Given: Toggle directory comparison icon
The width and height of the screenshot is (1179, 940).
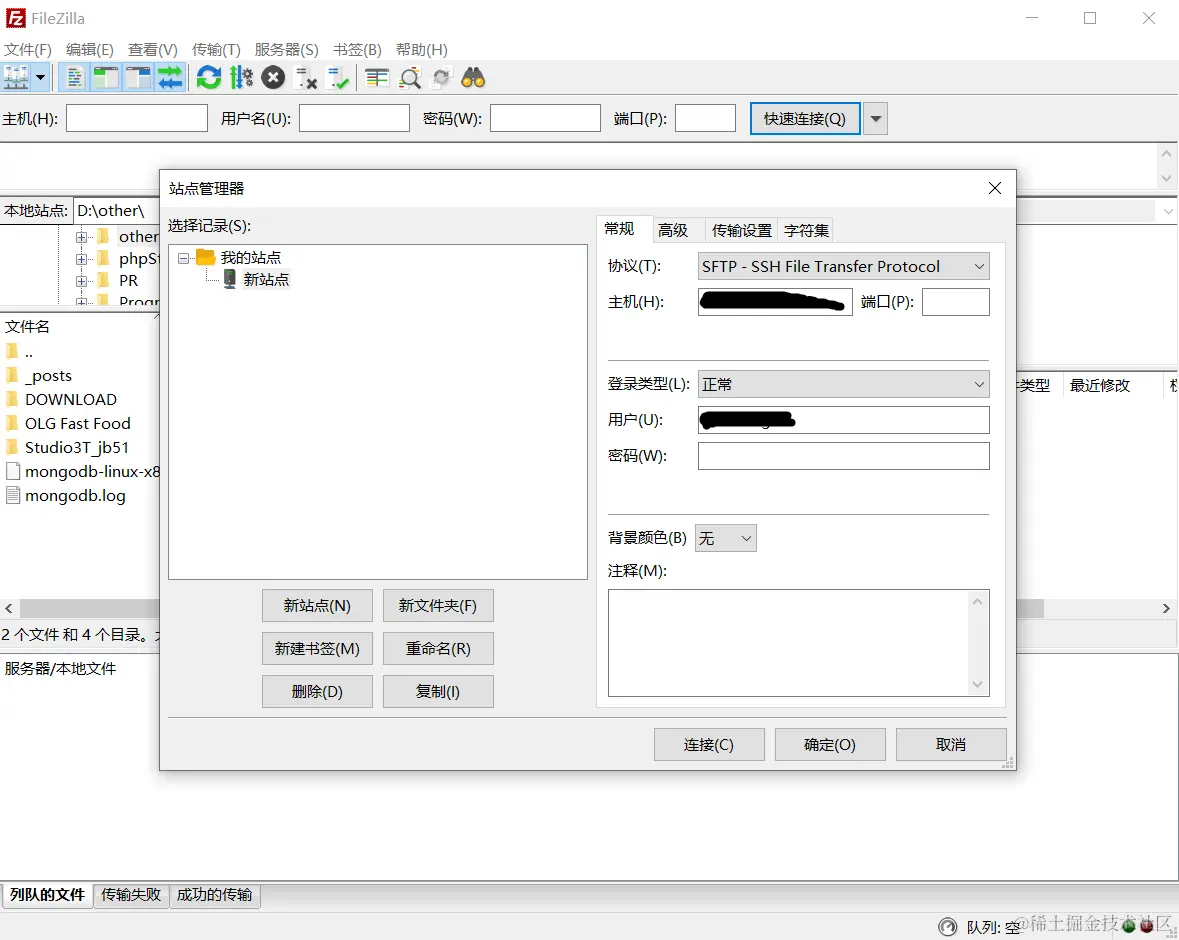Looking at the screenshot, I should coord(410,77).
